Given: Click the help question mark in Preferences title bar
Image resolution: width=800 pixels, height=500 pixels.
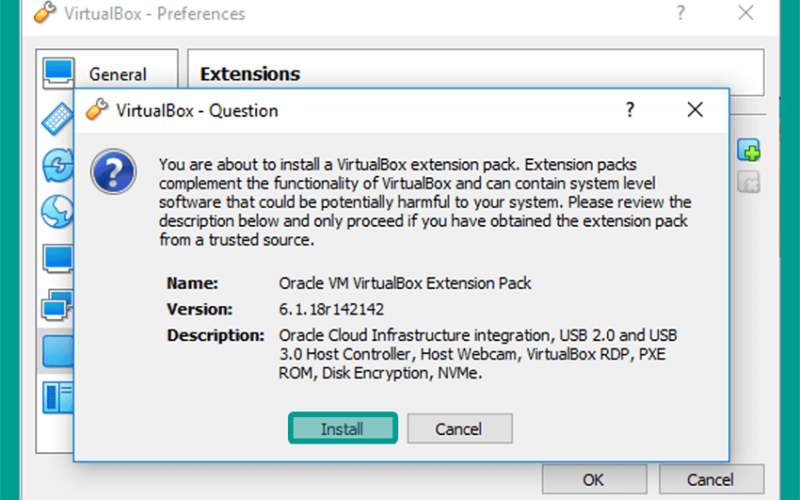Looking at the screenshot, I should [680, 13].
